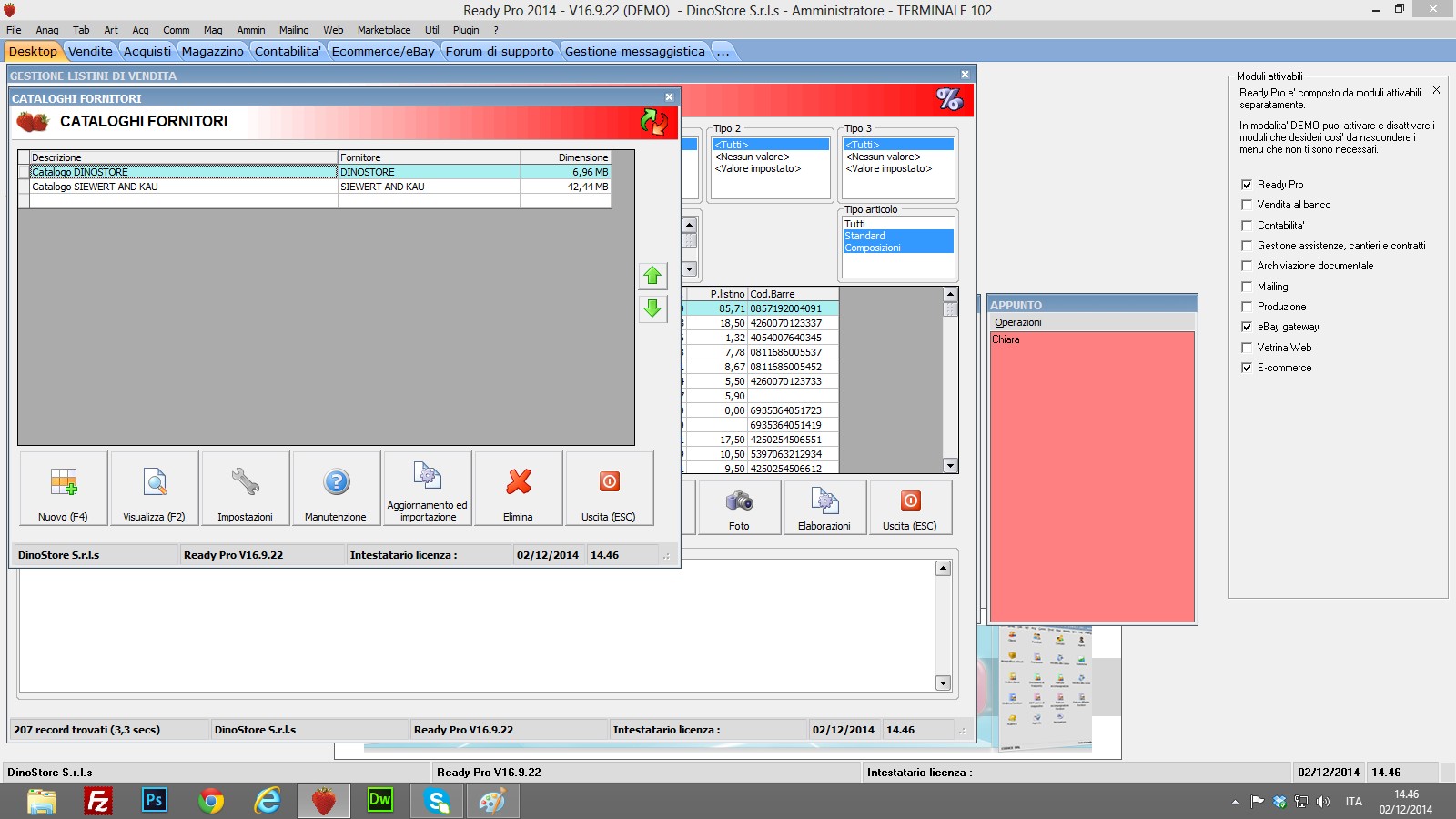
Task: Open the Marketplace menu
Action: 384,30
